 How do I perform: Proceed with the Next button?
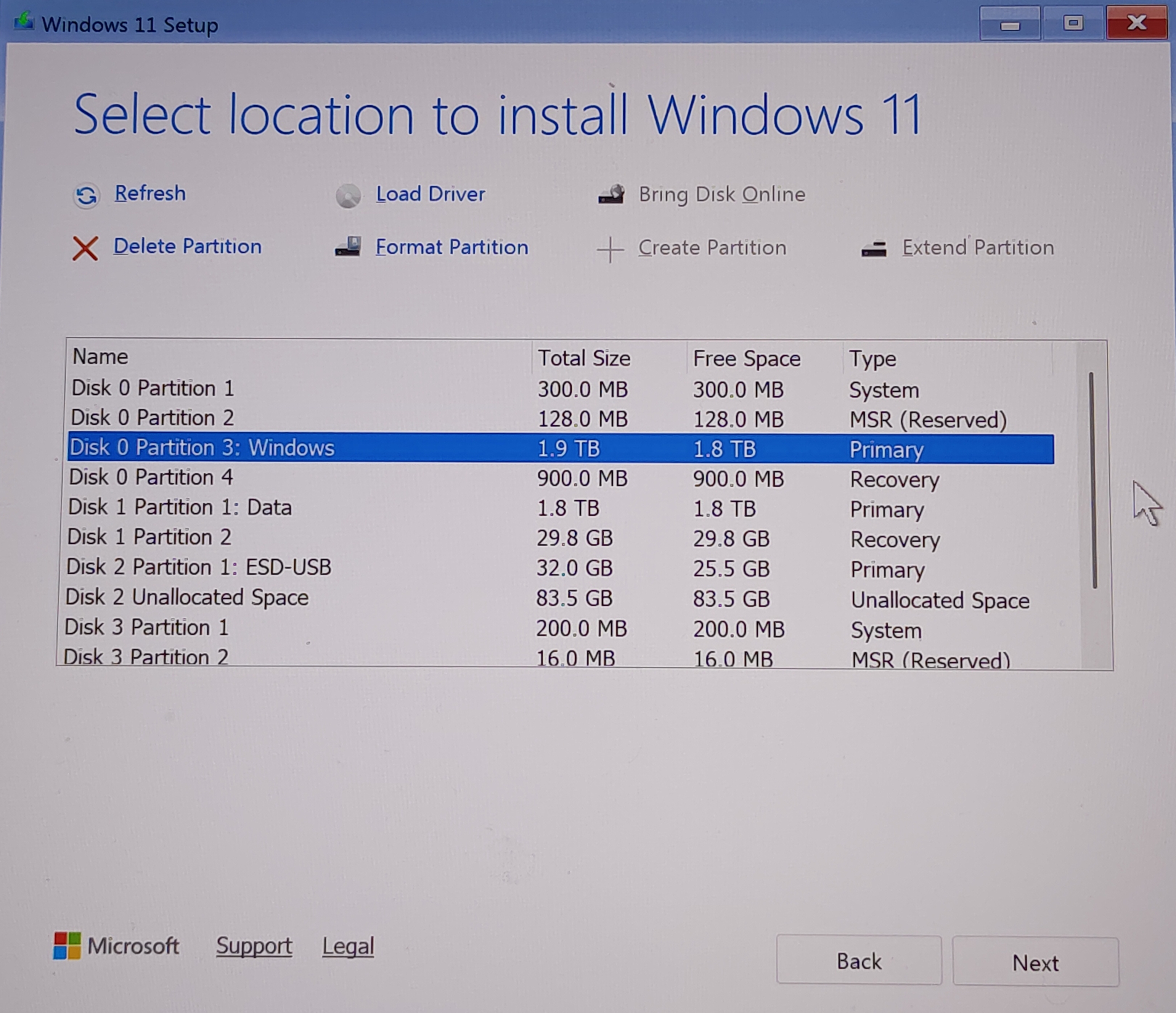coord(1035,962)
